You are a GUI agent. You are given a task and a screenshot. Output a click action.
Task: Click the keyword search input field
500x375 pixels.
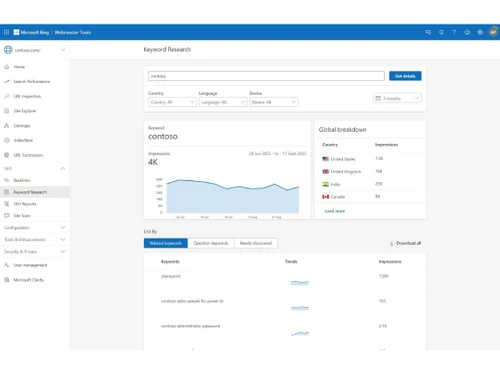pyautogui.click(x=266, y=76)
